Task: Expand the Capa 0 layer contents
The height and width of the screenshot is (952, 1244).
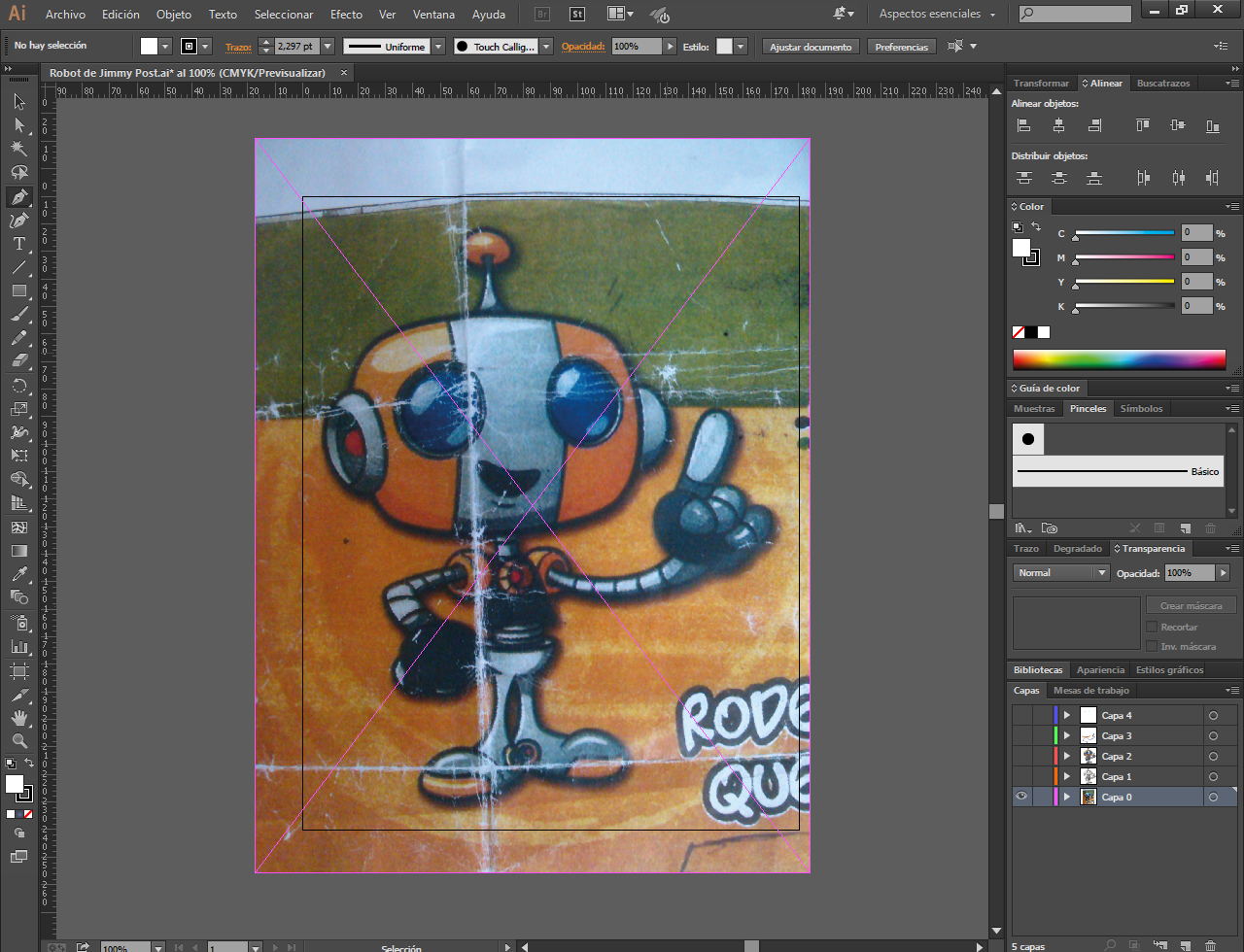Action: tap(1067, 797)
